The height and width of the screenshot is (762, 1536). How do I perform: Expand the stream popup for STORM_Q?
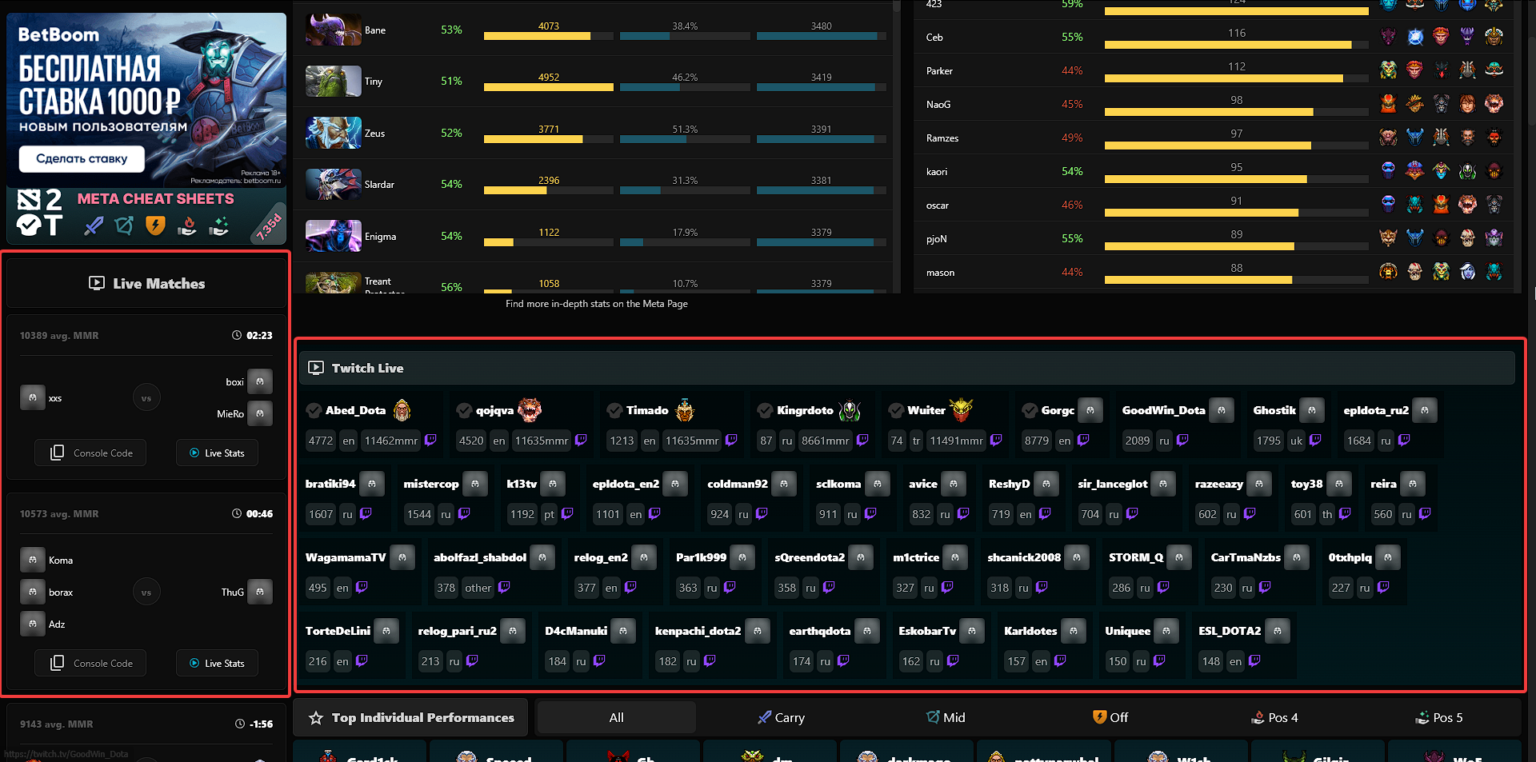(x=1178, y=557)
